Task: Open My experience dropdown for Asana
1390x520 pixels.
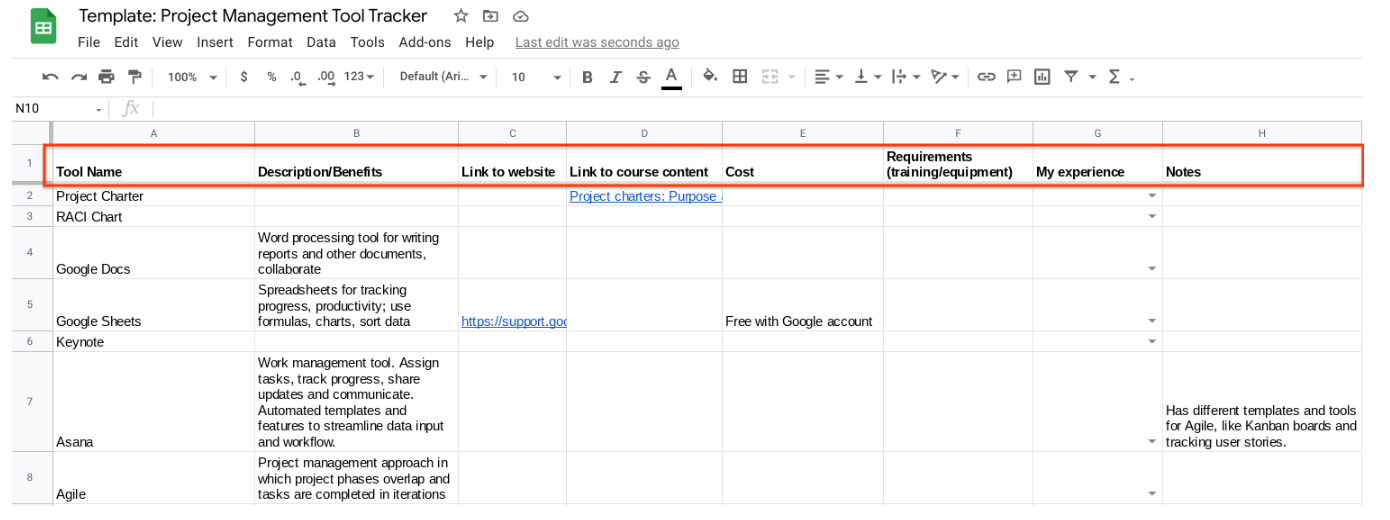Action: coord(1151,441)
